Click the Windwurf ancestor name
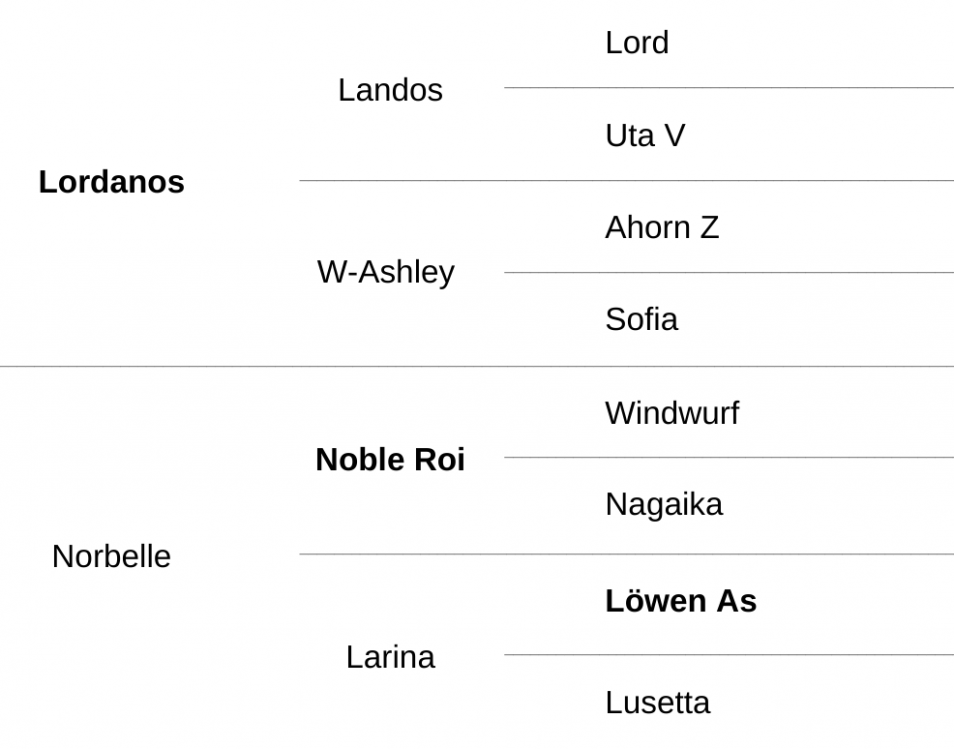954x749 pixels. coord(672,413)
